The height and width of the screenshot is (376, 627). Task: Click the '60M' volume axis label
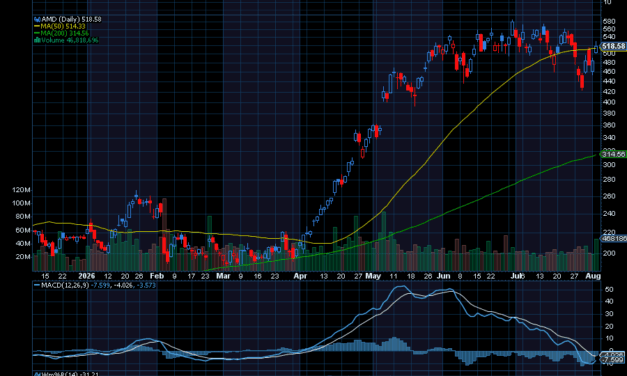[23, 230]
